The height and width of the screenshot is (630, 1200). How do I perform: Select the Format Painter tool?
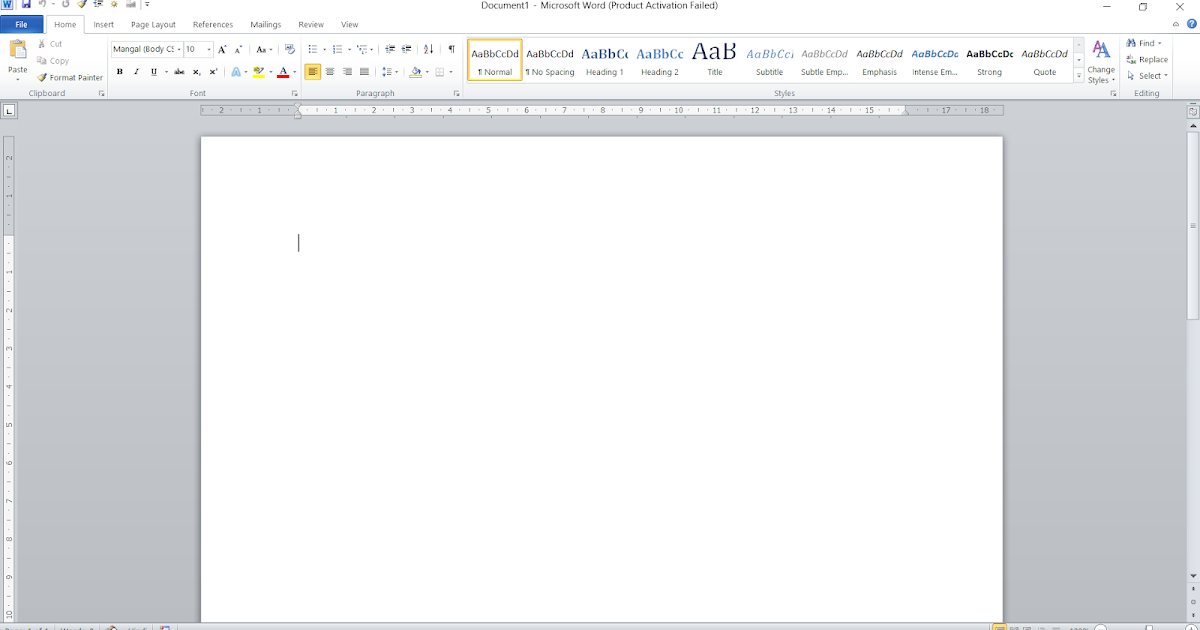pyautogui.click(x=69, y=77)
